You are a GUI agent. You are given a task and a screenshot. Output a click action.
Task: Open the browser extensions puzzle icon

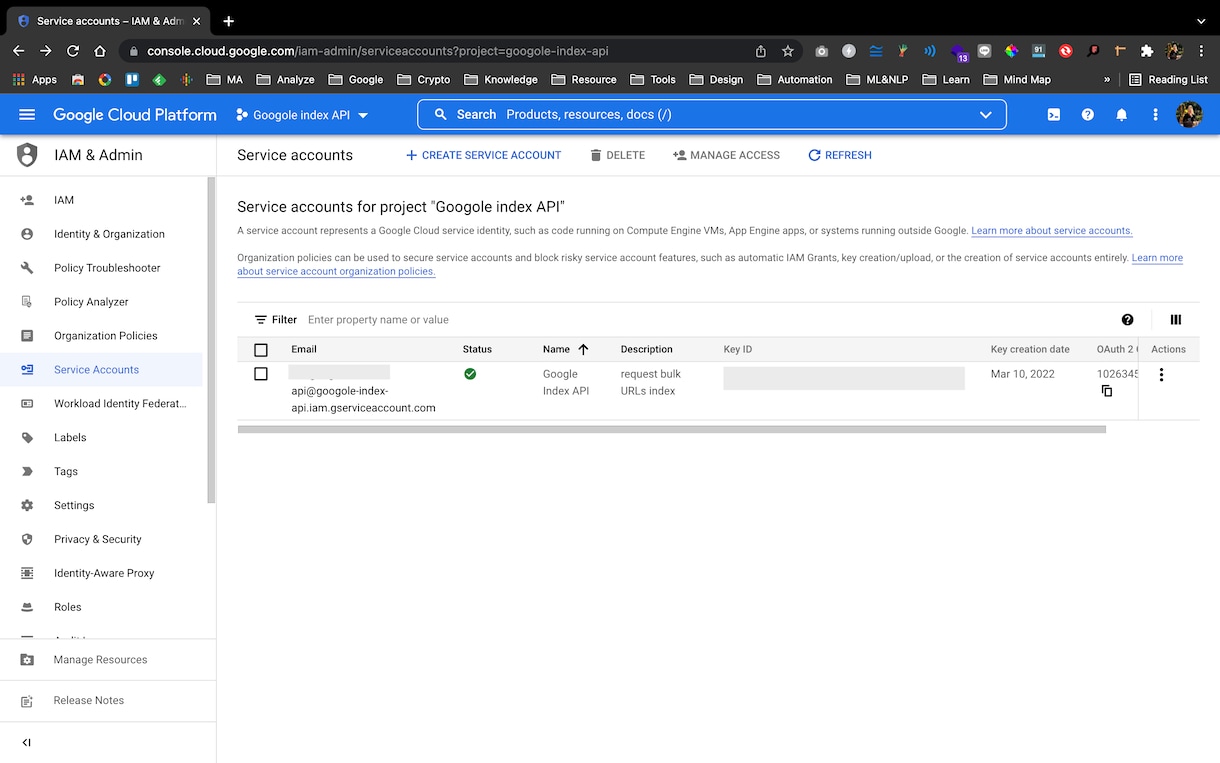[x=1147, y=51]
